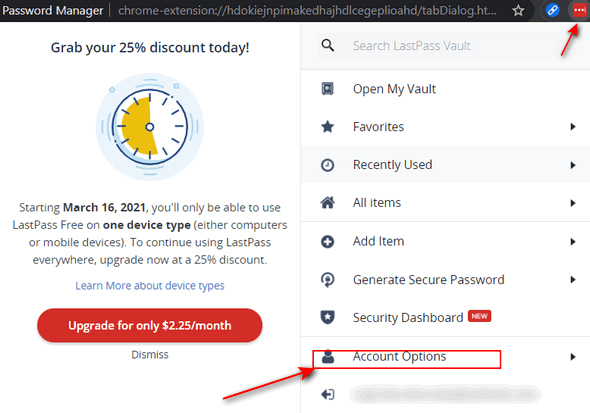
Task: Click the logout arrow icon
Action: pyautogui.click(x=327, y=394)
